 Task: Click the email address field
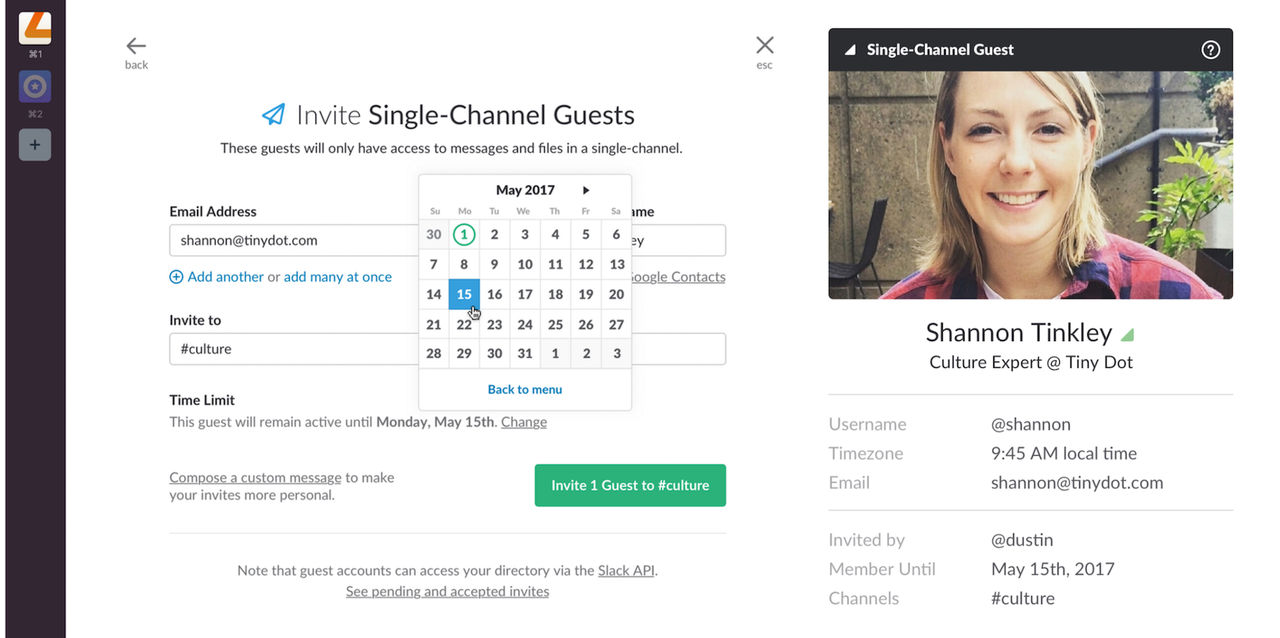[x=294, y=240]
